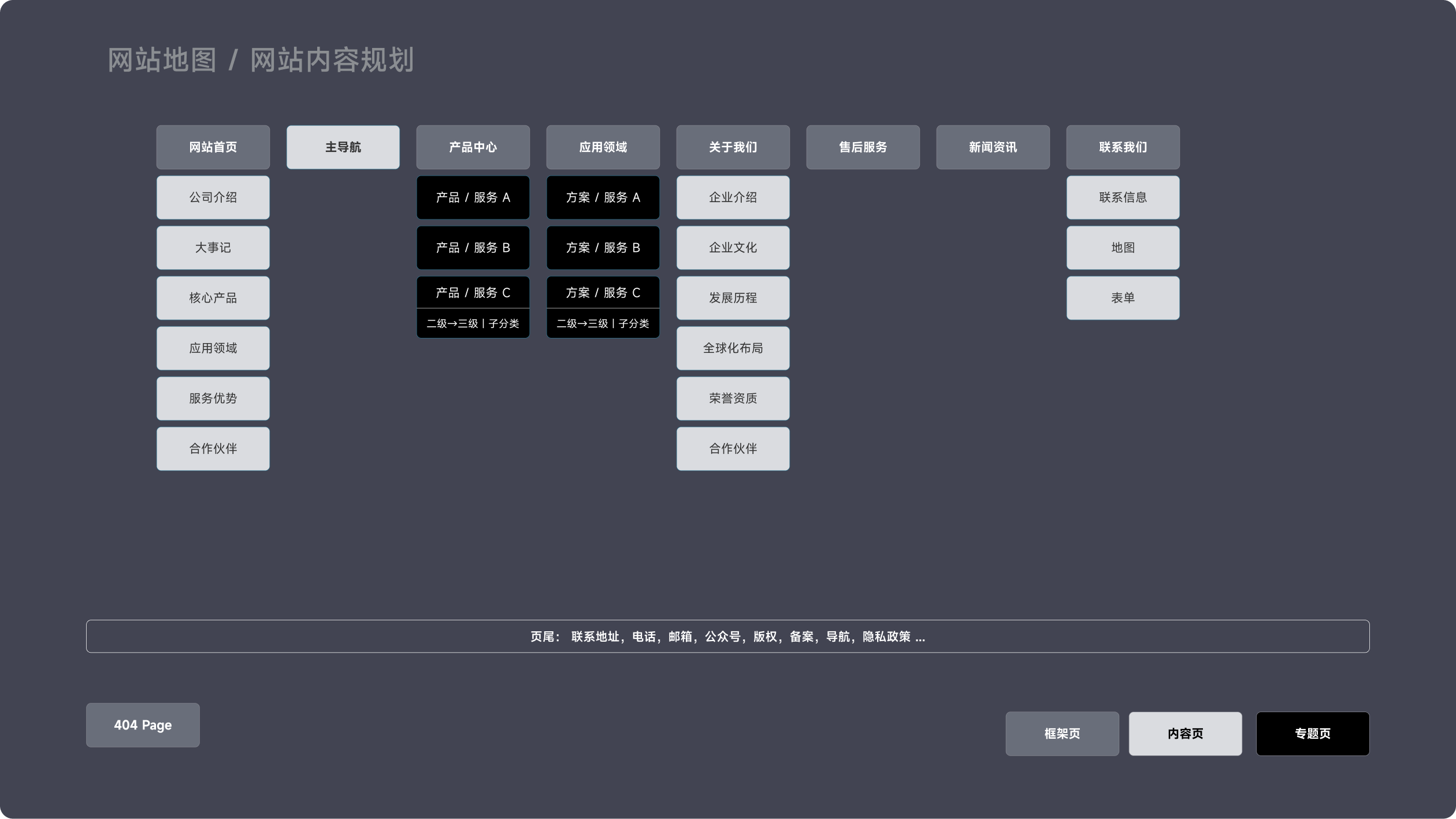
Task: Click the 公司介绍 item under 网站首页
Action: [x=213, y=198]
